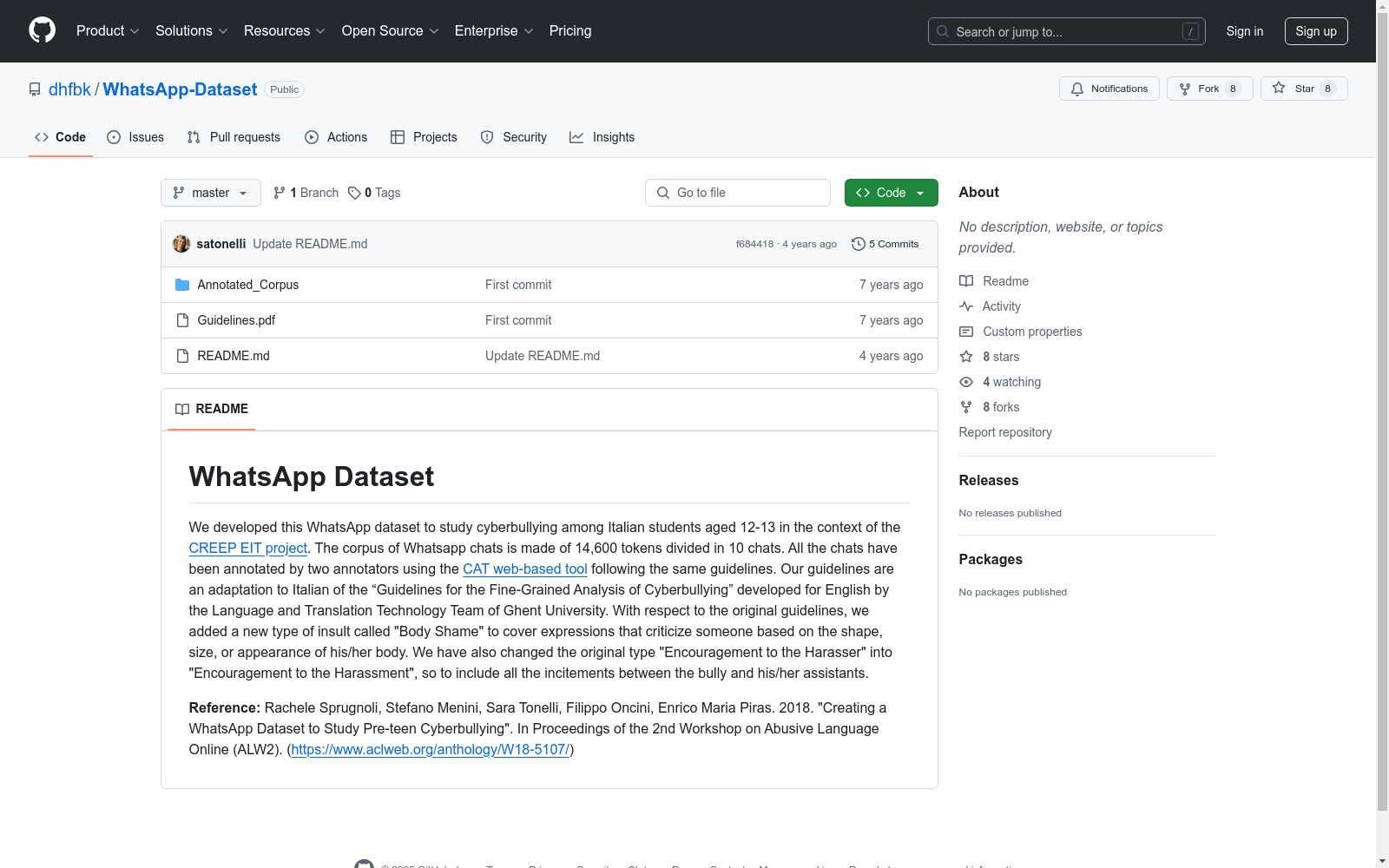The image size is (1389, 868).
Task: Switch to the Security tab
Action: [x=514, y=137]
